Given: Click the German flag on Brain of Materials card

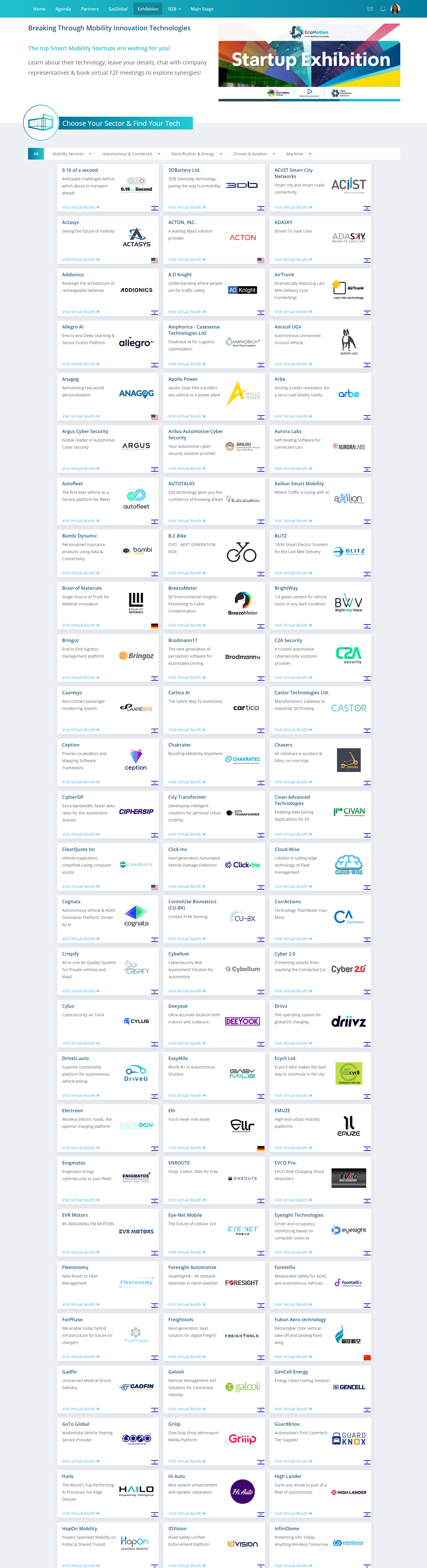Looking at the screenshot, I should (155, 626).
